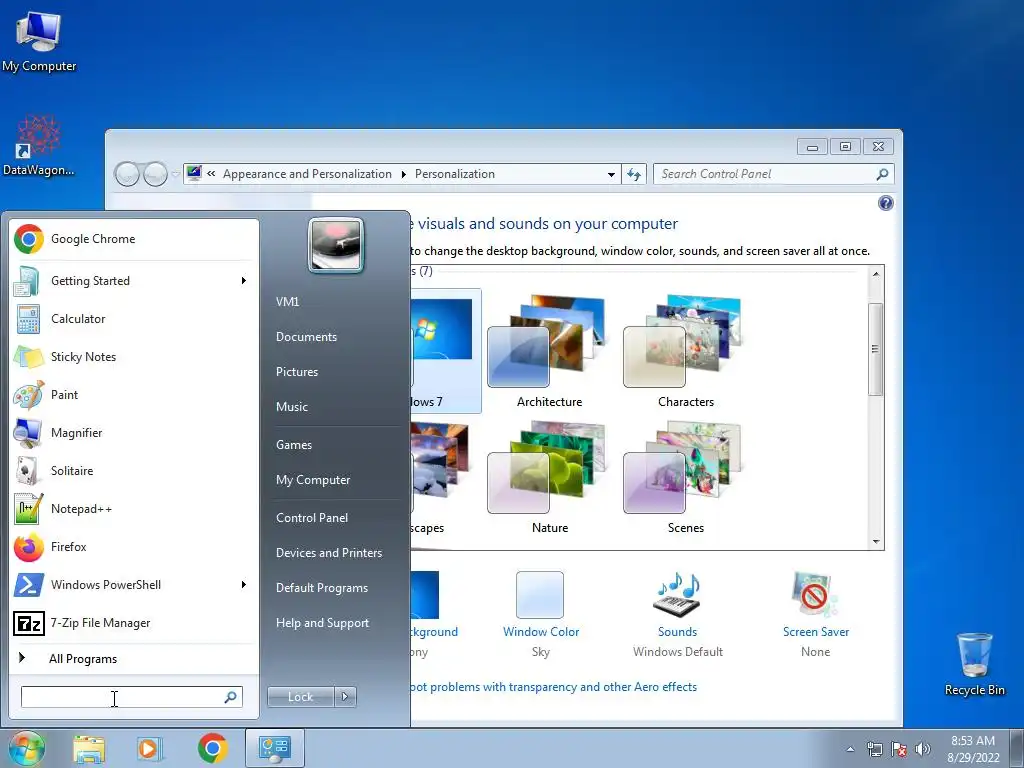This screenshot has height=768, width=1024.
Task: Click the network tray icon
Action: click(874, 749)
